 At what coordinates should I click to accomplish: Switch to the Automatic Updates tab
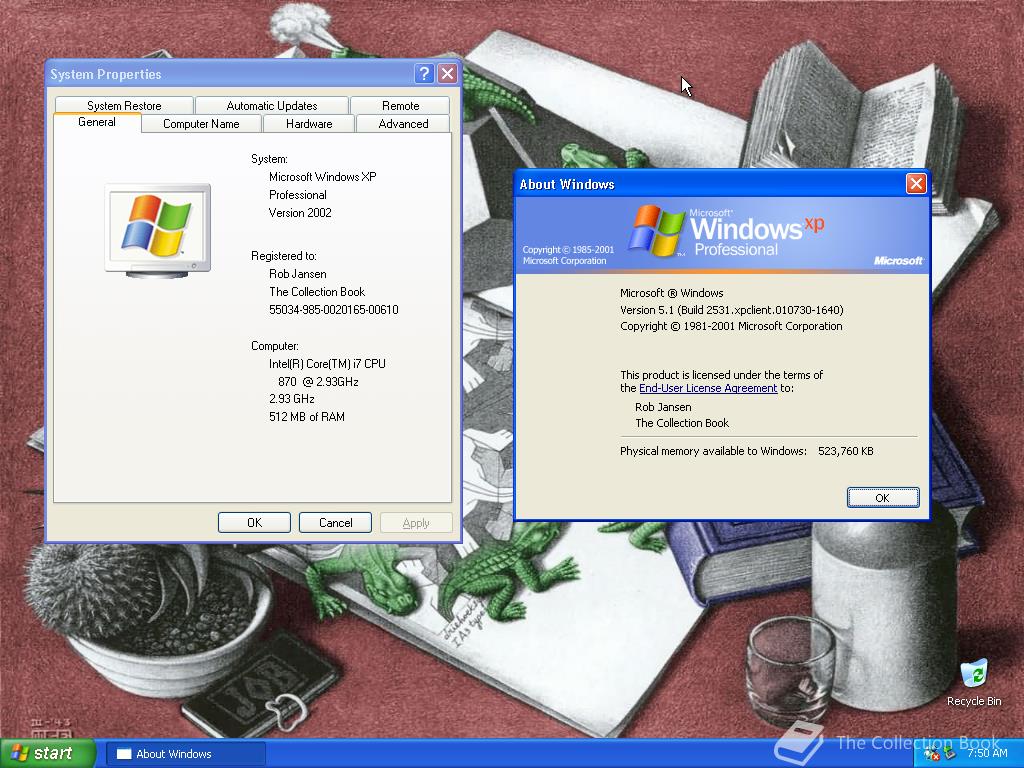[x=272, y=106]
